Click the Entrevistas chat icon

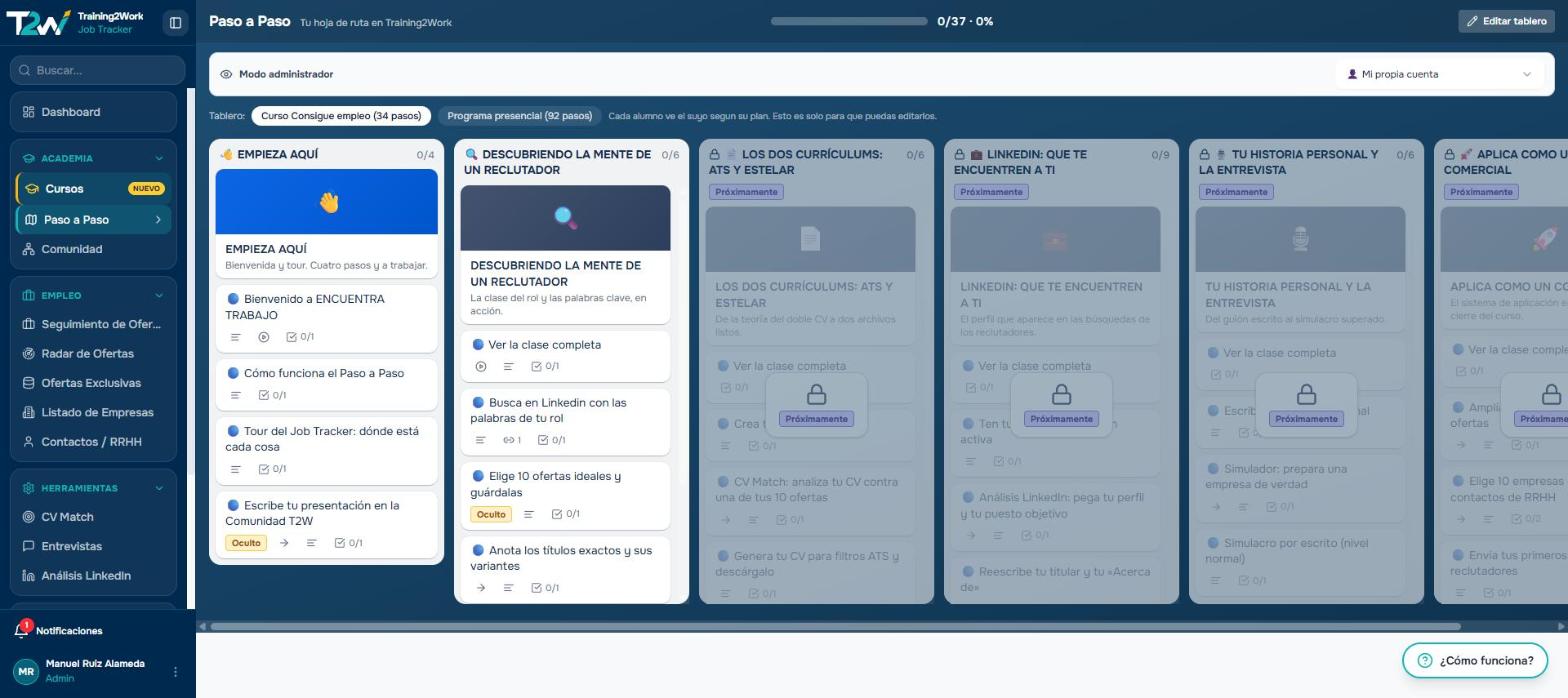click(29, 546)
